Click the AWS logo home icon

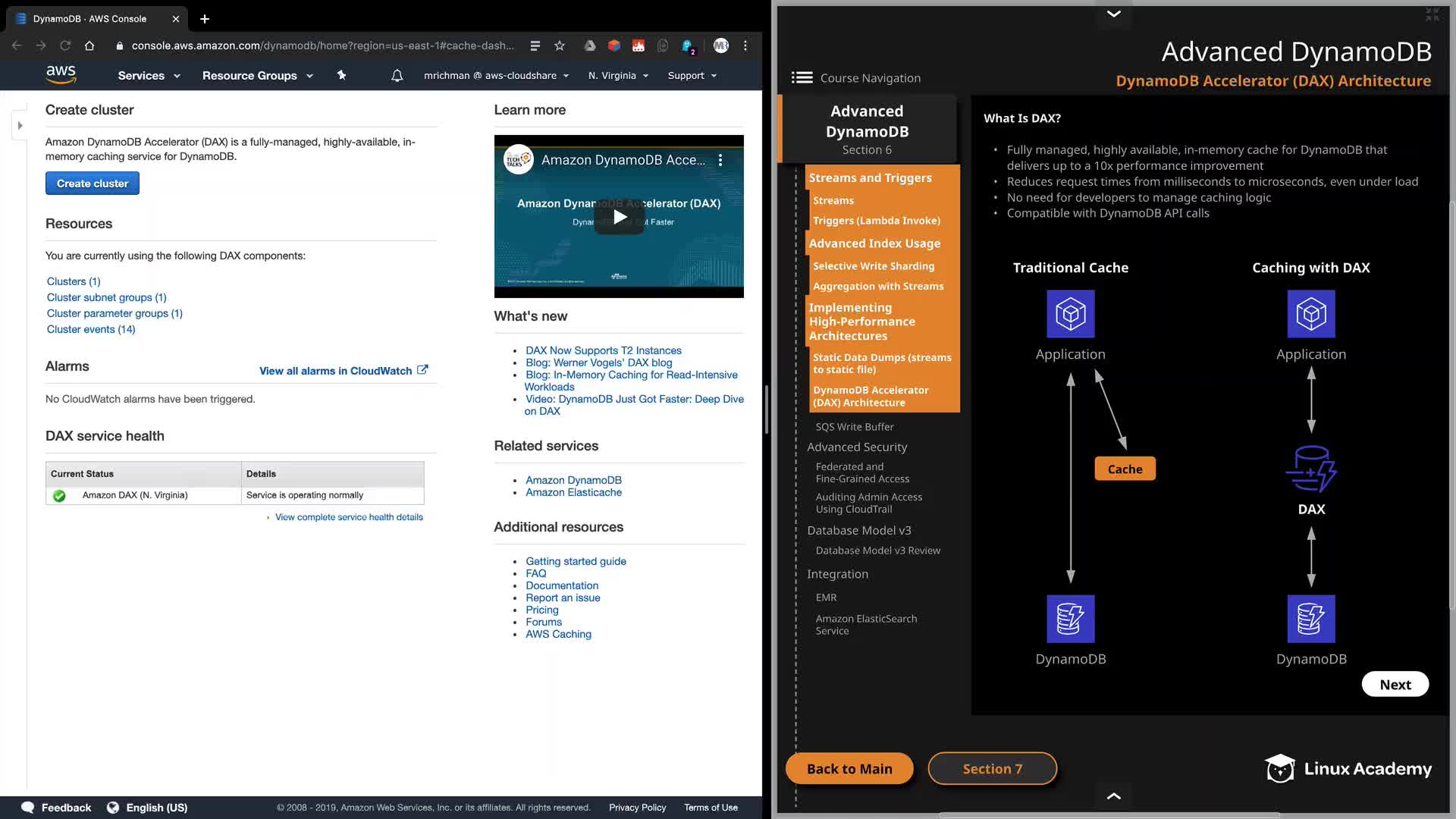(x=61, y=74)
